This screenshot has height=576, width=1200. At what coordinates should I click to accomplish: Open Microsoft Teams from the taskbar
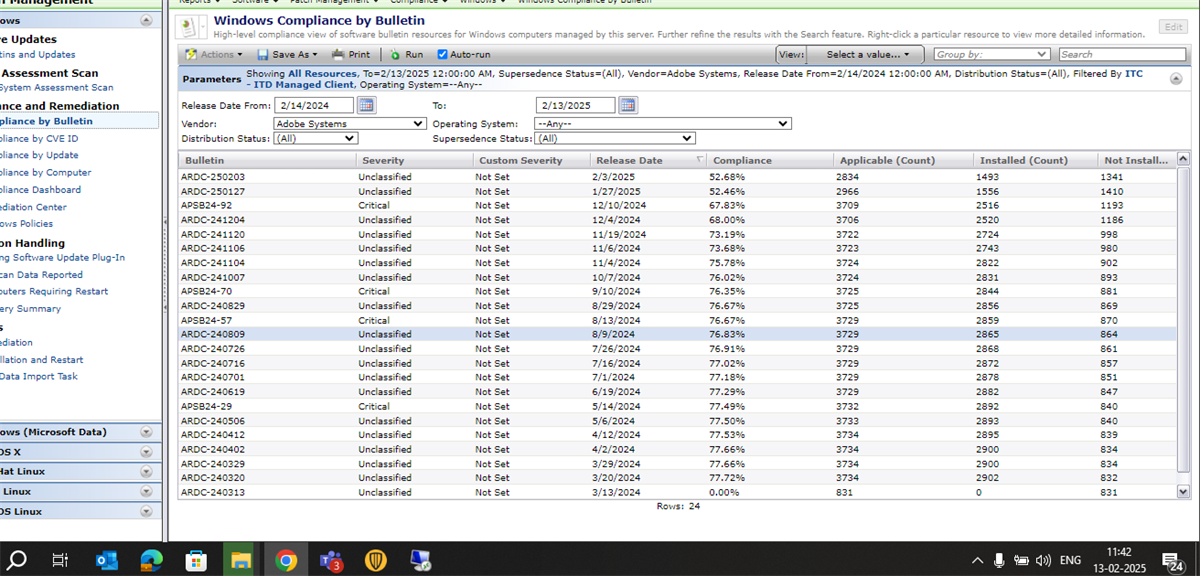(x=331, y=560)
